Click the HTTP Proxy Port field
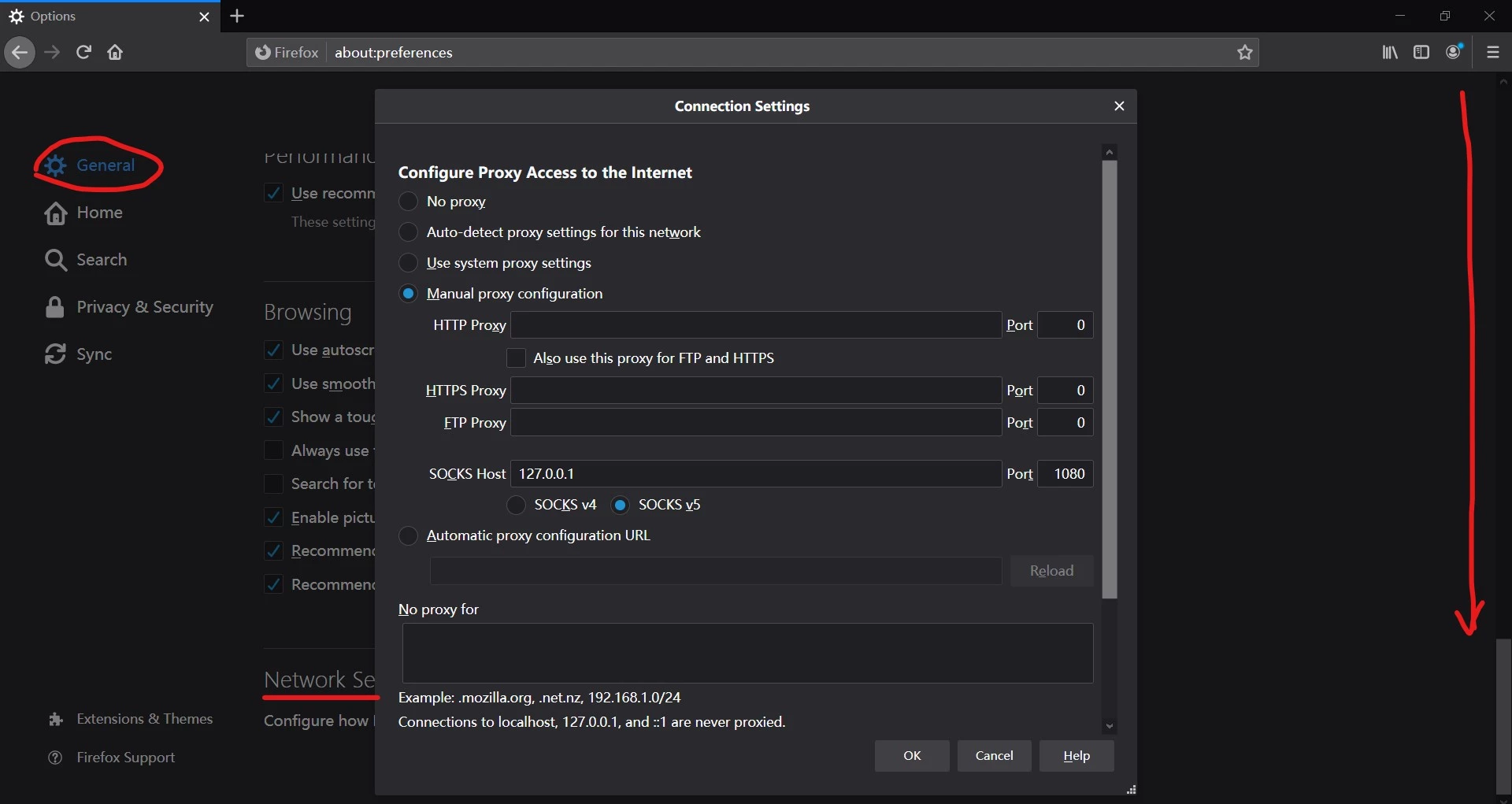1512x804 pixels. (x=1065, y=325)
